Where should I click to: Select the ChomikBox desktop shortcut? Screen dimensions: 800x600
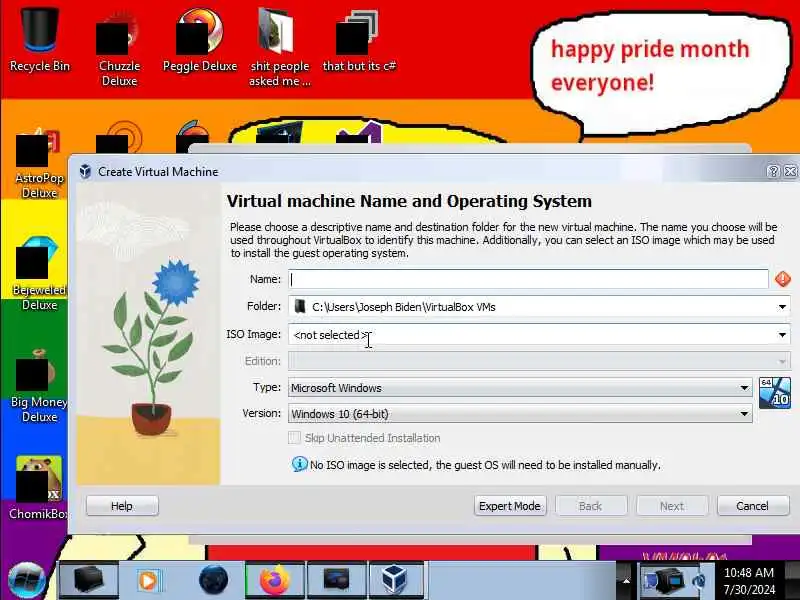[x=39, y=489]
